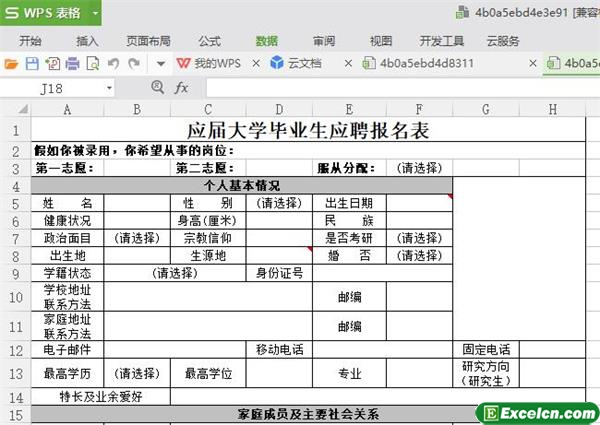
Task: Close the 云文档 tab
Action: click(348, 64)
